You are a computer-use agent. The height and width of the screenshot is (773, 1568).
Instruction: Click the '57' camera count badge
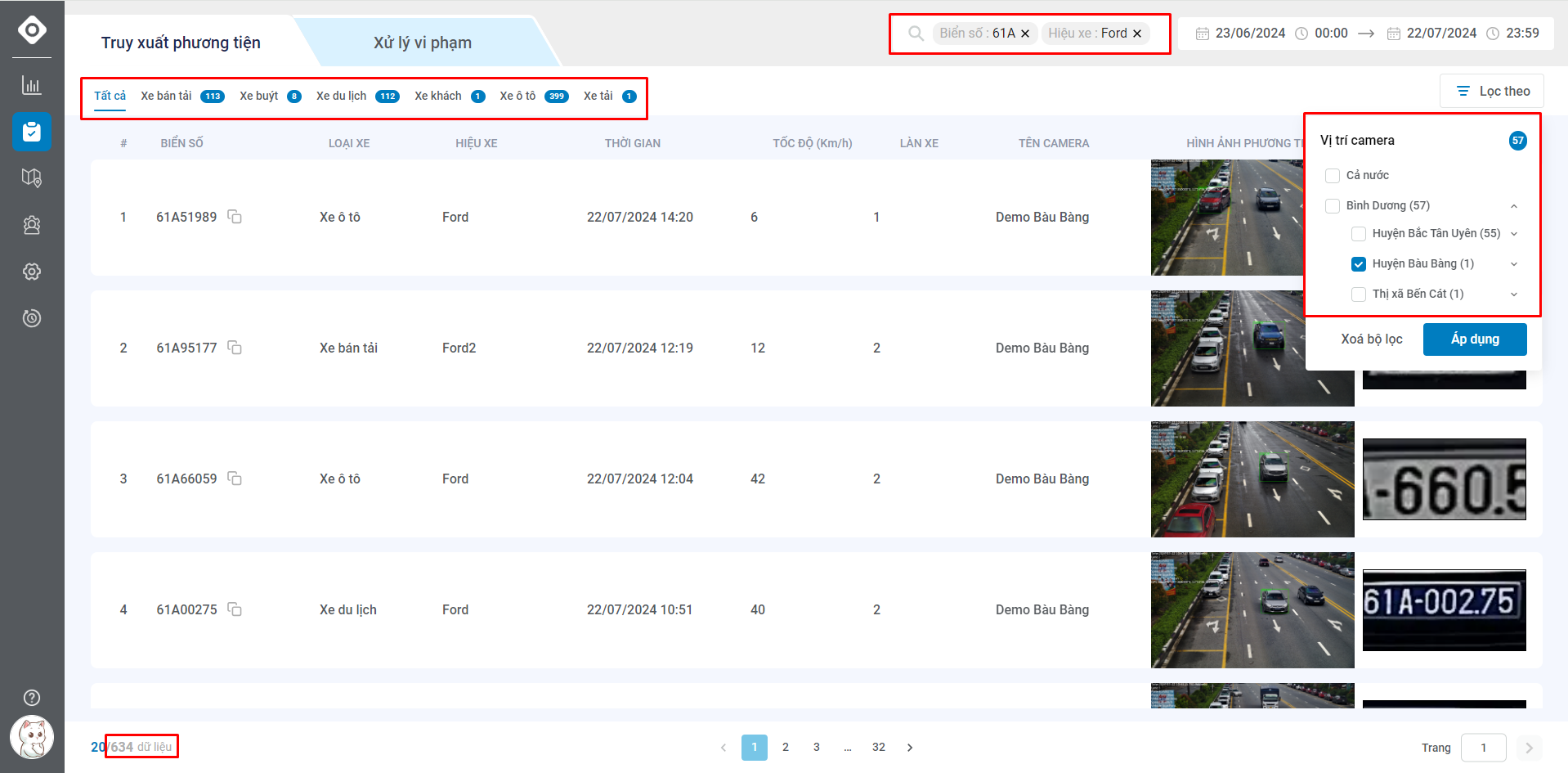tap(1517, 141)
